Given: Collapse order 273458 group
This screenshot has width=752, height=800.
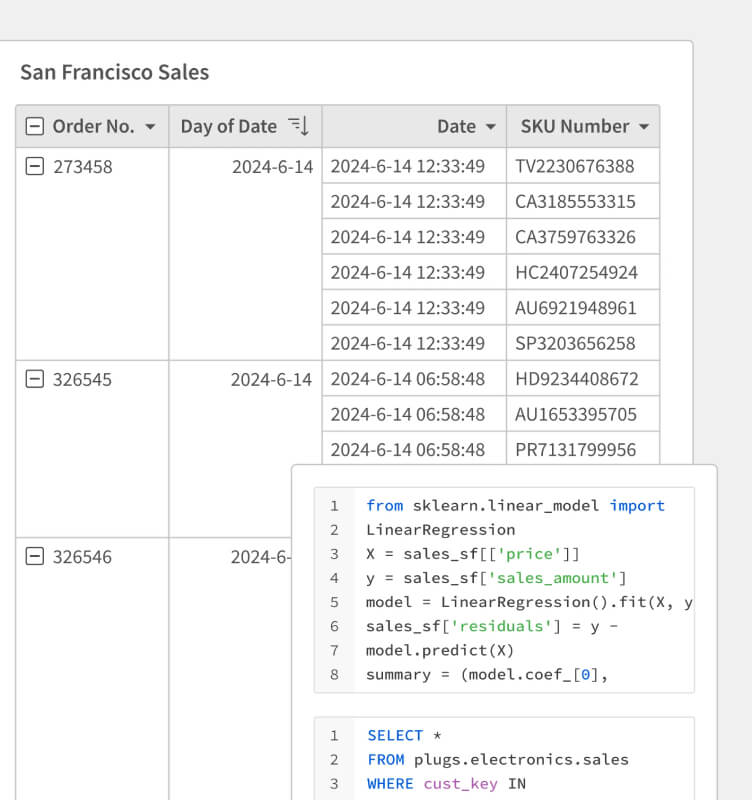Looking at the screenshot, I should point(35,166).
